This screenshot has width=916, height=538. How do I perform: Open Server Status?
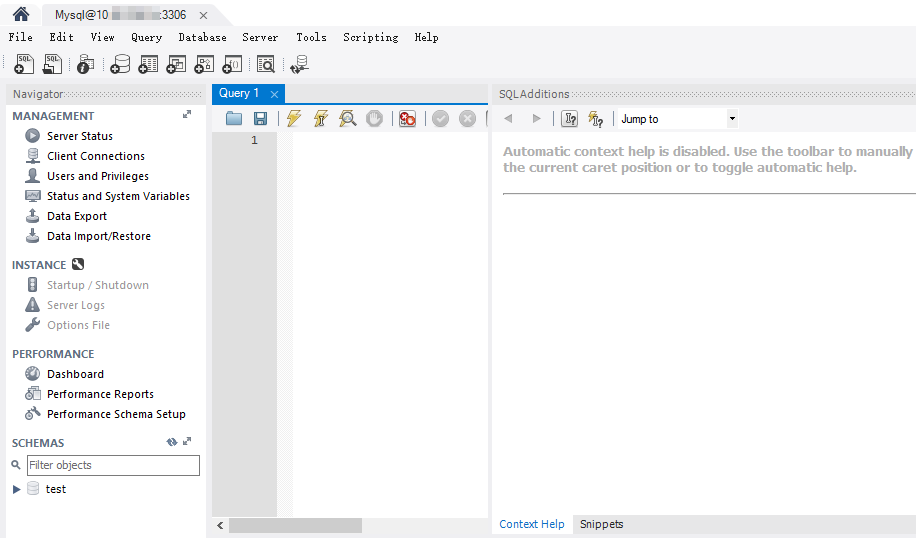[x=80, y=136]
